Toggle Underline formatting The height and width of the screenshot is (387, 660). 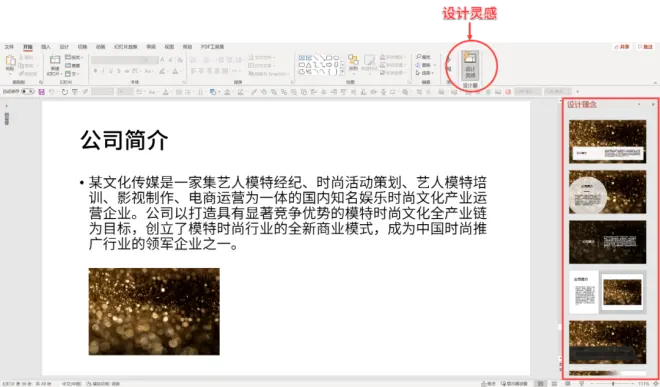pos(111,71)
